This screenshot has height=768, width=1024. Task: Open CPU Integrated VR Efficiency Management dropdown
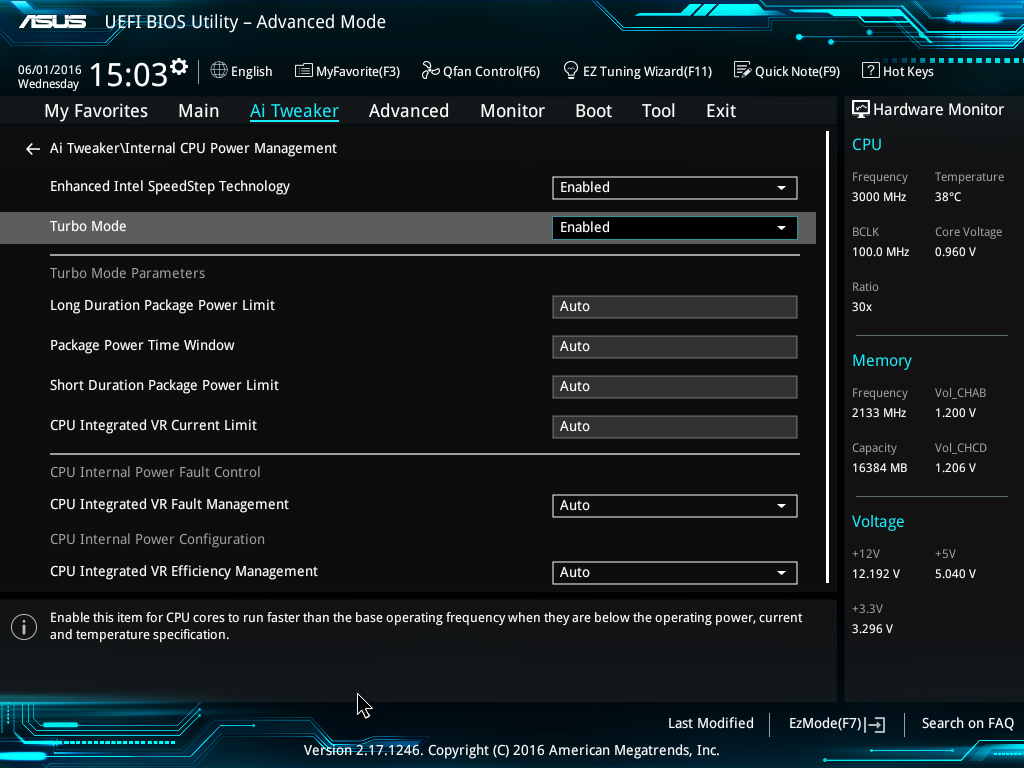(675, 573)
